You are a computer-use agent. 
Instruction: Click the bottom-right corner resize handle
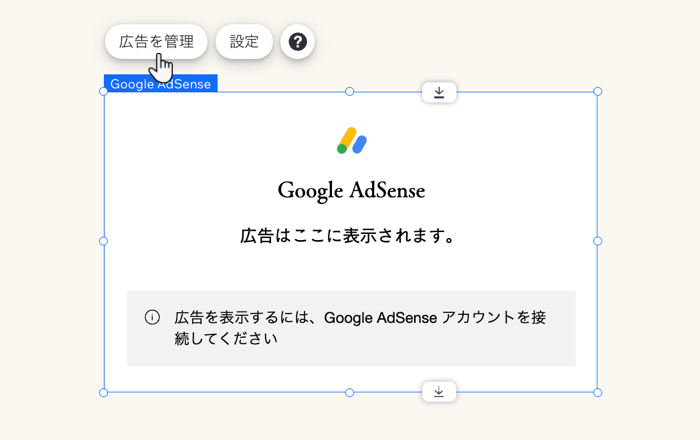coord(598,392)
